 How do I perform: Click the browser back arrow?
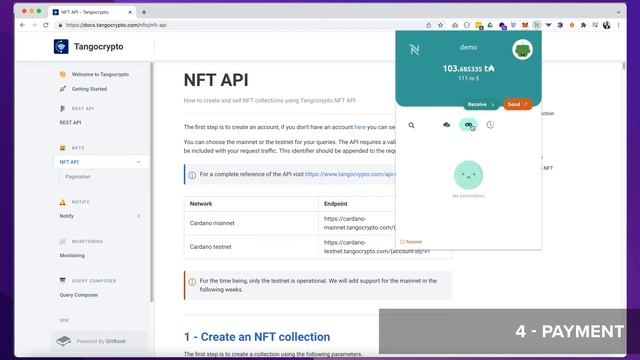22,25
